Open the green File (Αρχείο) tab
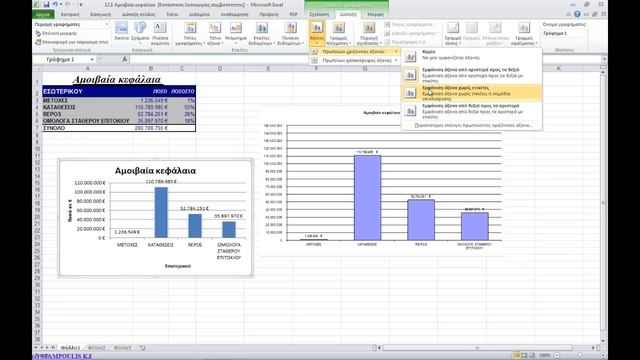Screen dimensions: 640x360 click(42, 14)
